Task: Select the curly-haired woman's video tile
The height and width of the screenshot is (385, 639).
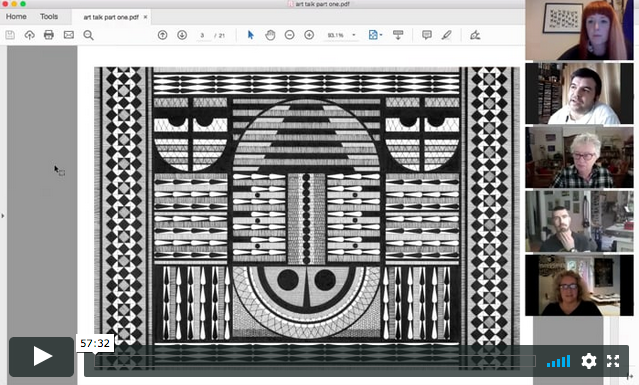Action: click(580, 285)
